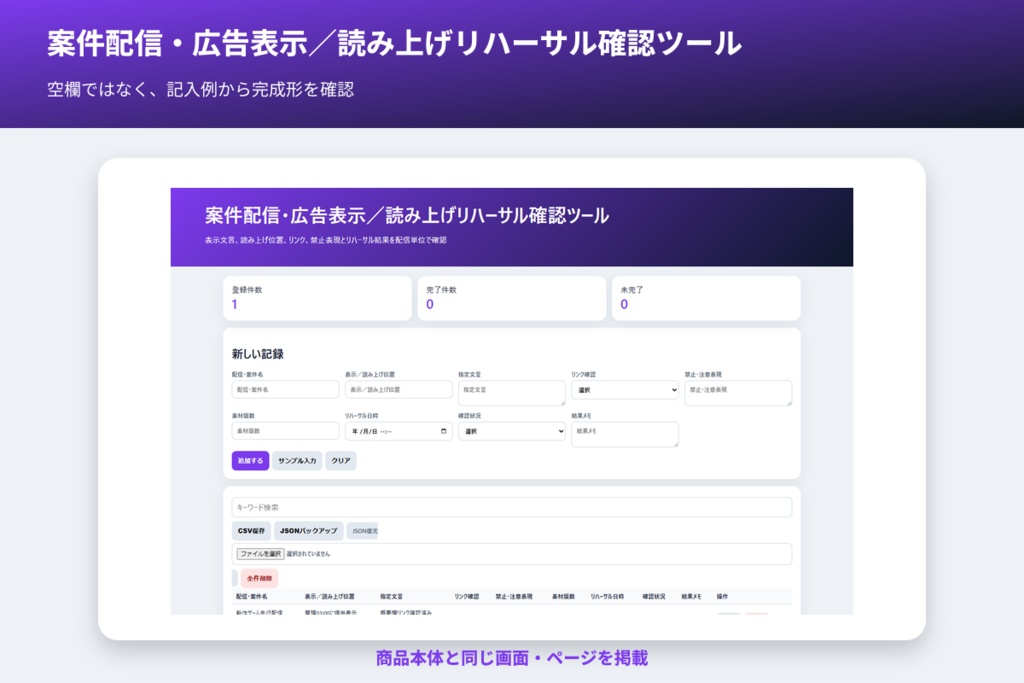Click the 新しい記録 section heading
The width and height of the screenshot is (1024, 683).
click(257, 354)
